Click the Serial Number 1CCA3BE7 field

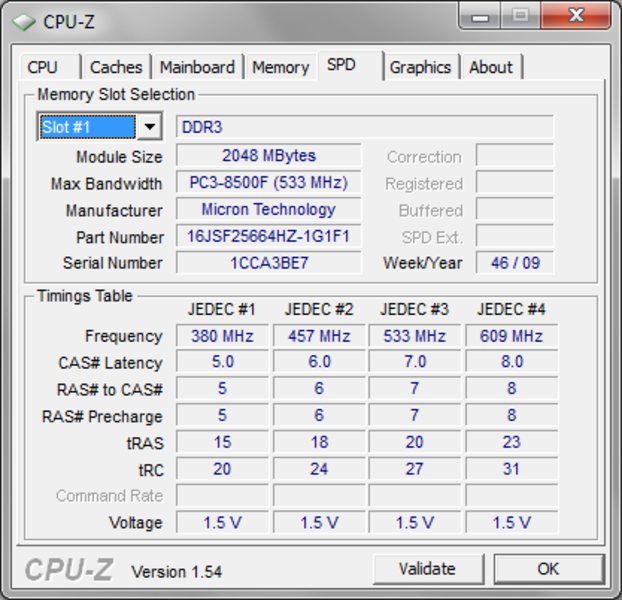pyautogui.click(x=268, y=263)
